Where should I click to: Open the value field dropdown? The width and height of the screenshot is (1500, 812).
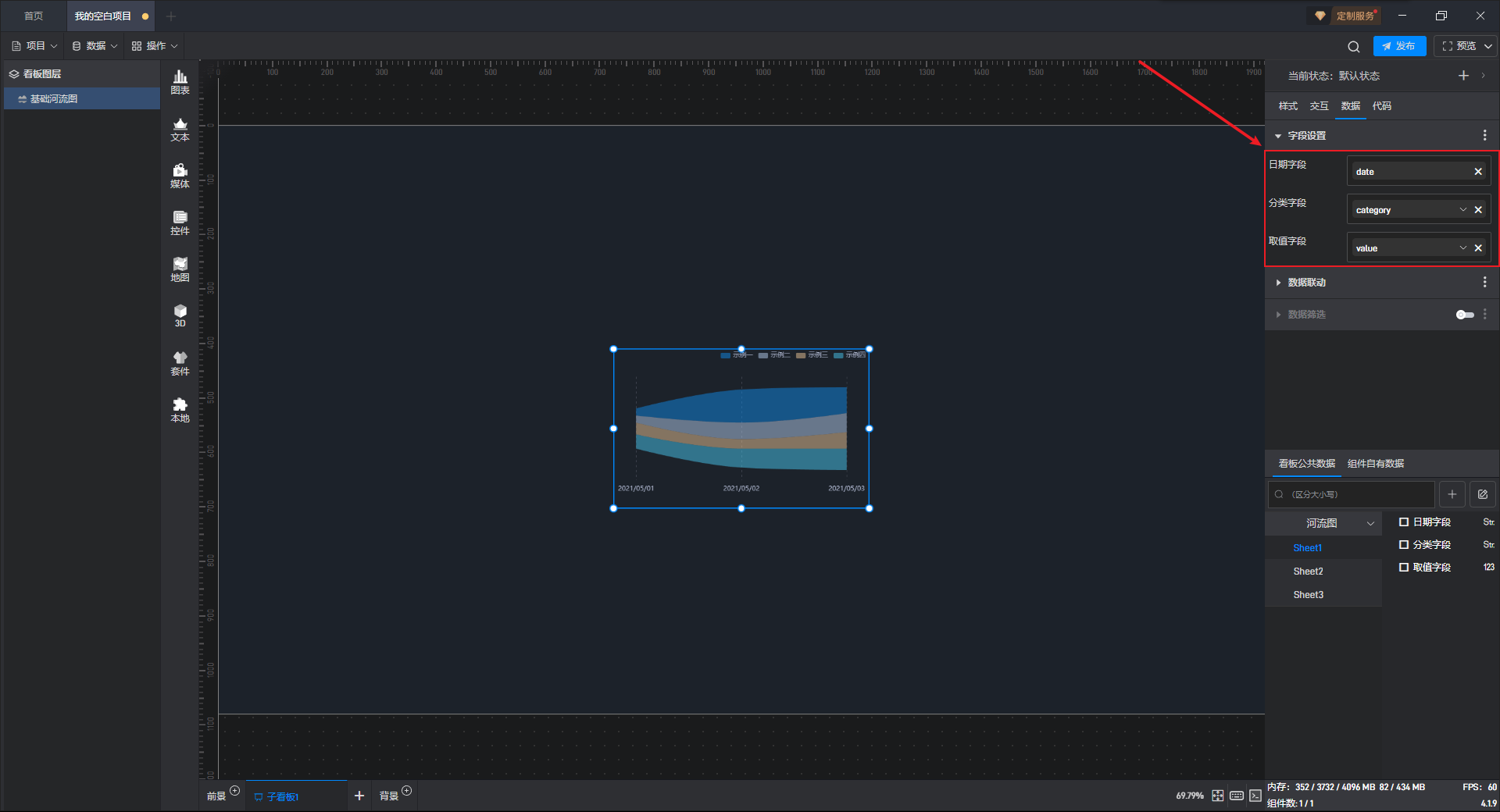(1463, 248)
